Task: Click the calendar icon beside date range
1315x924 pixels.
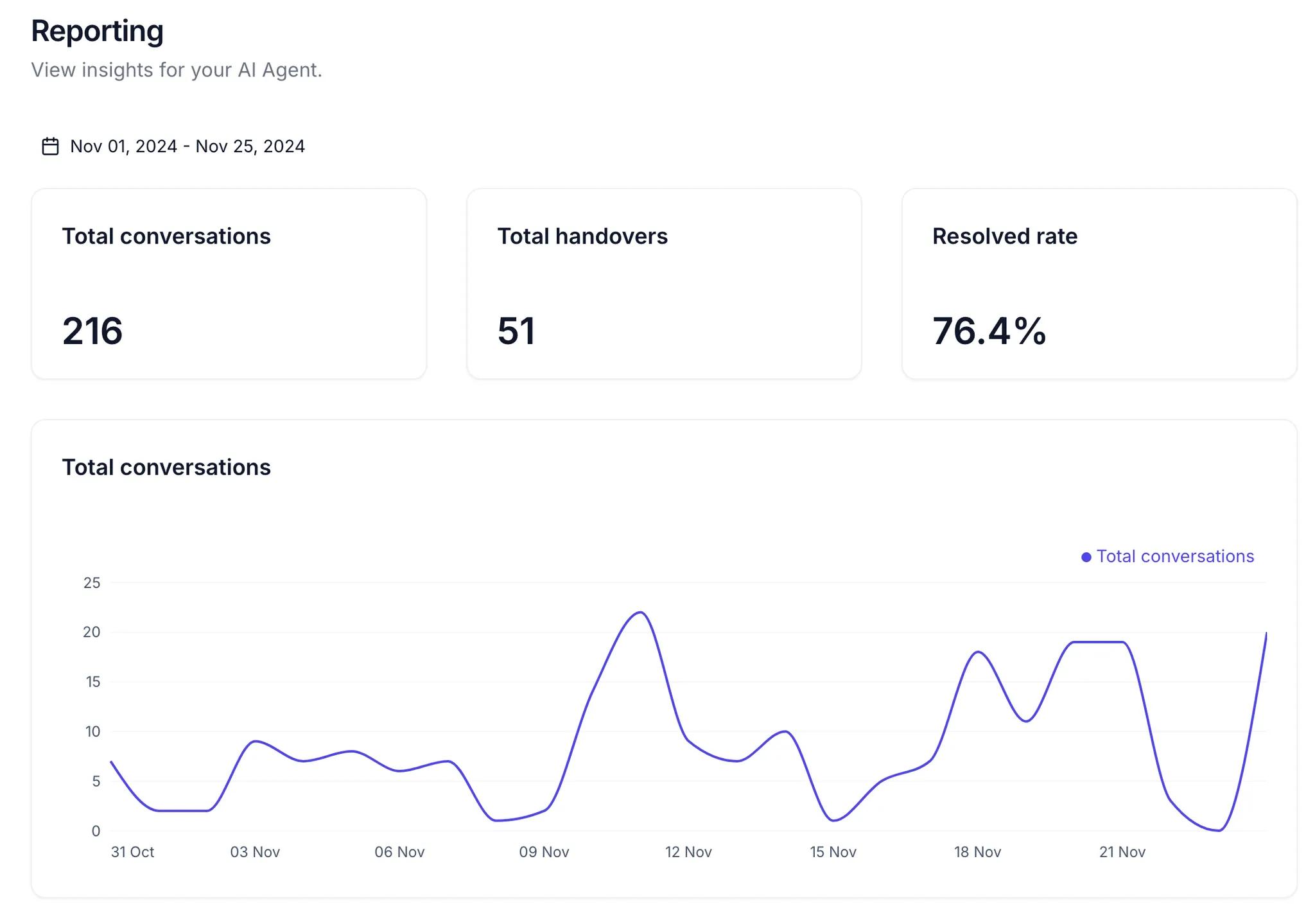Action: click(50, 146)
